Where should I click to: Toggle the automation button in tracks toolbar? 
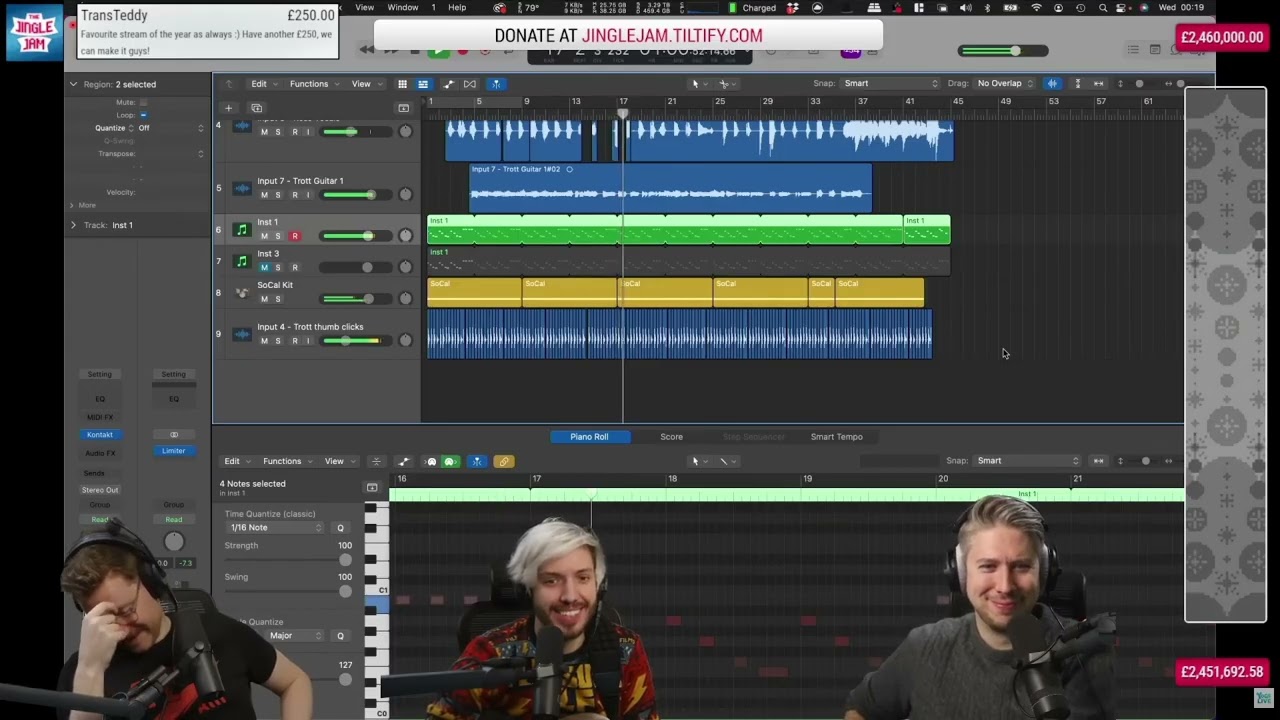447,84
